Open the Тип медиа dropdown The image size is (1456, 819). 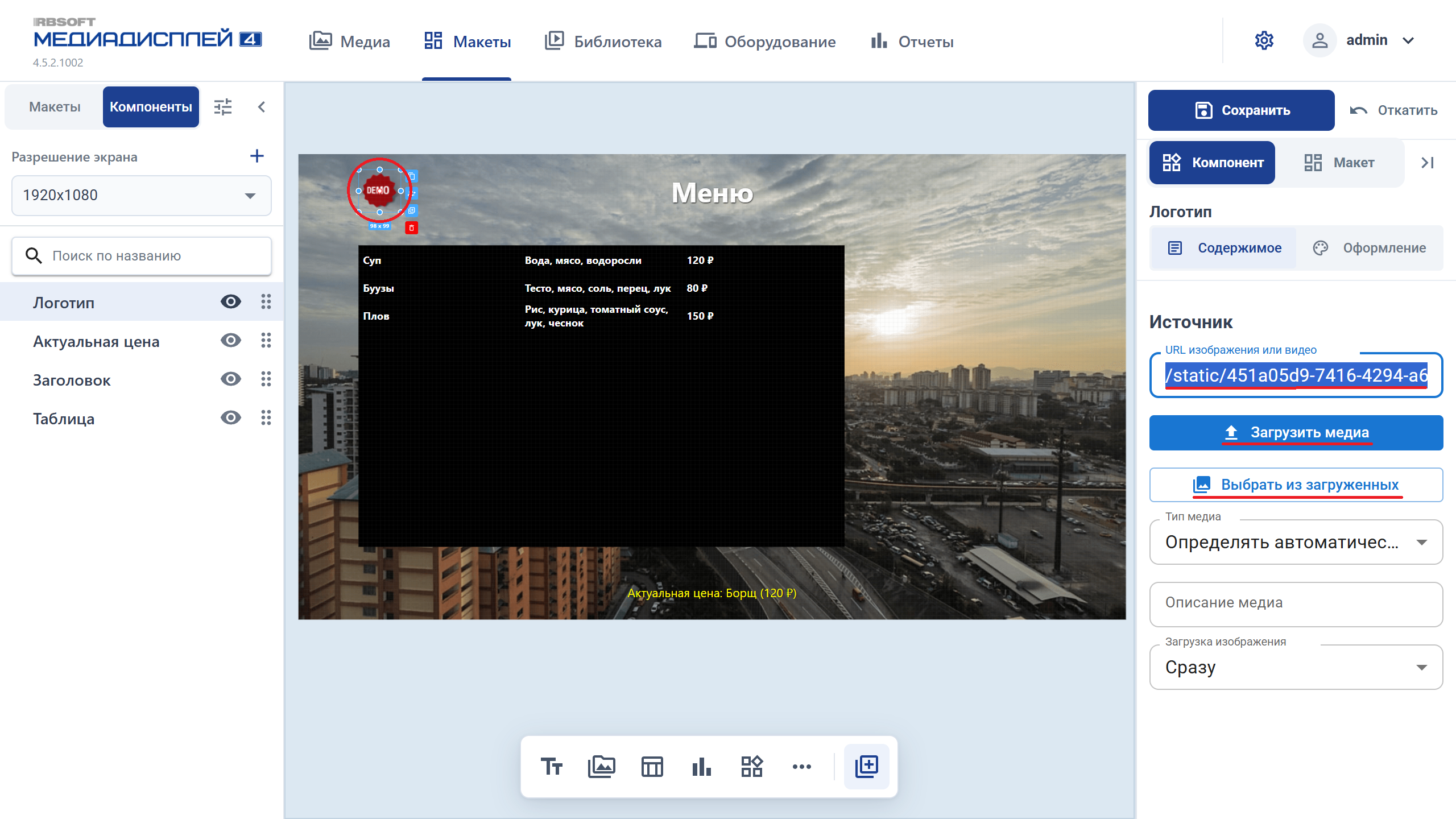click(1296, 542)
